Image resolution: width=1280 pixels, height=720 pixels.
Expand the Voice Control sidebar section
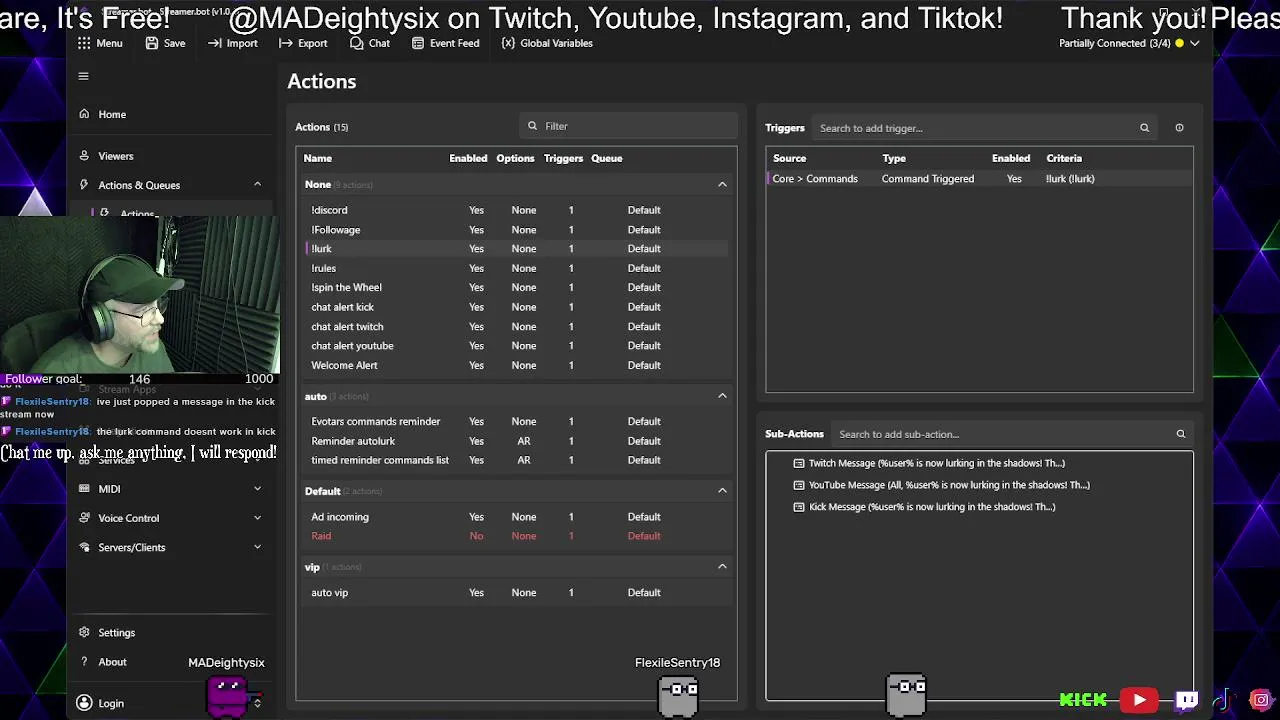(x=257, y=518)
